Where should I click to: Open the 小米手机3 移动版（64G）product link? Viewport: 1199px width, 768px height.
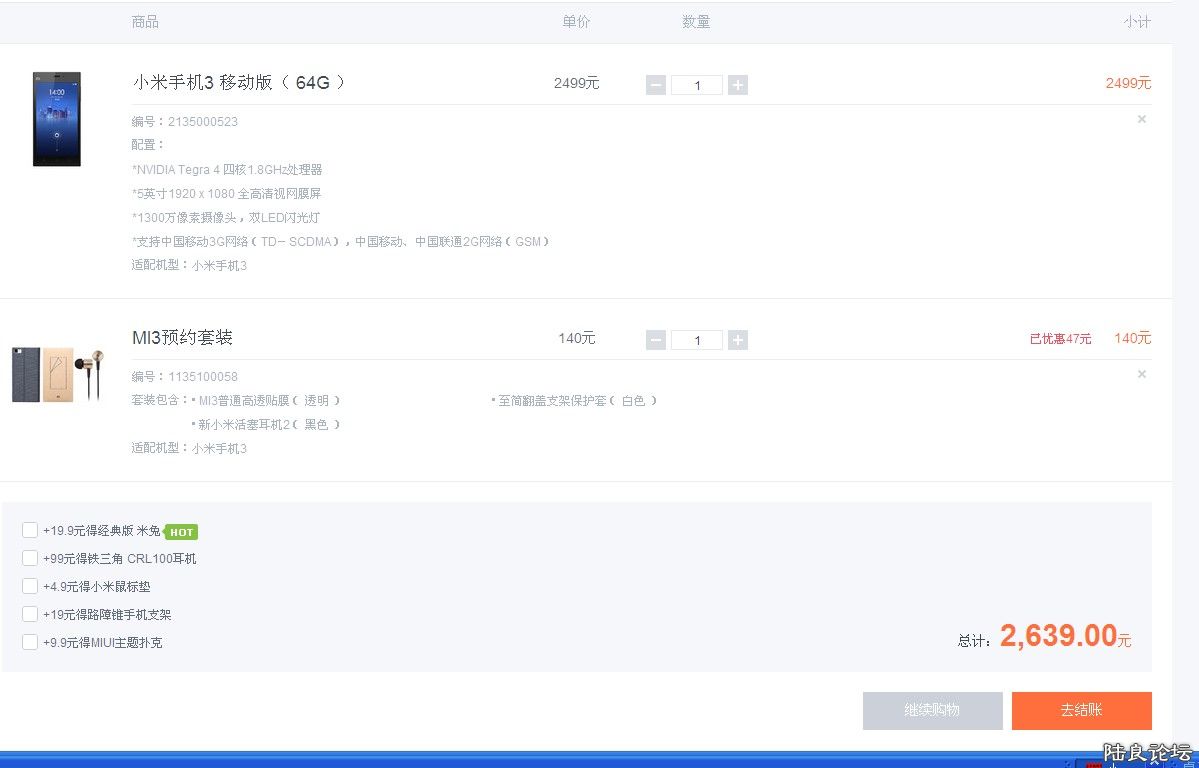[x=238, y=82]
